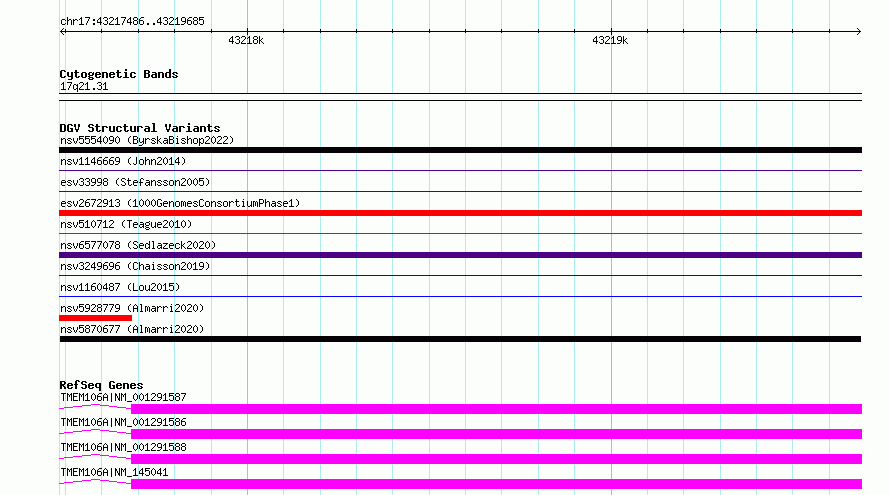Open esv2672913 (1000GenomesConsortiumPhase1) label
This screenshot has width=890, height=495.
coord(180,203)
